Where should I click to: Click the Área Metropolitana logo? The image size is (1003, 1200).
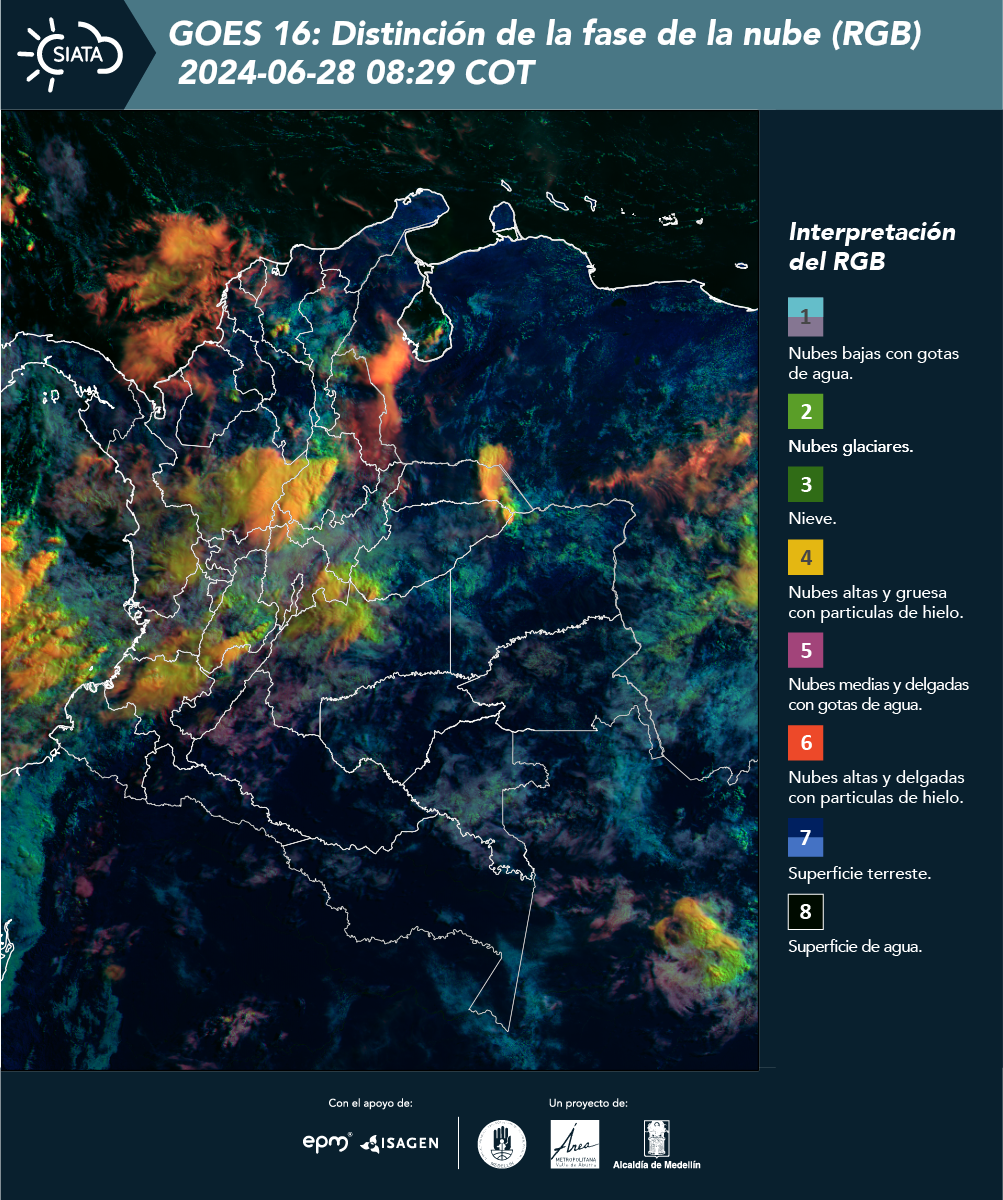[575, 1144]
